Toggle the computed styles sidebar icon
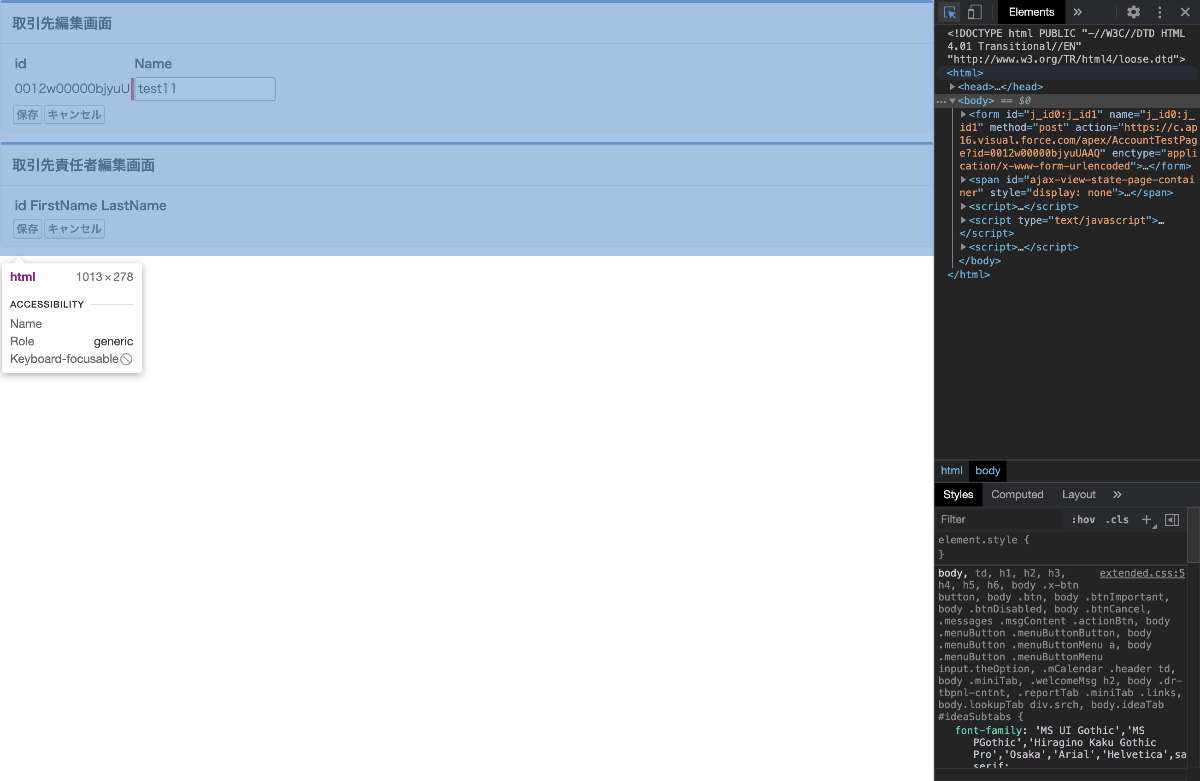The width and height of the screenshot is (1200, 781). tap(1172, 519)
